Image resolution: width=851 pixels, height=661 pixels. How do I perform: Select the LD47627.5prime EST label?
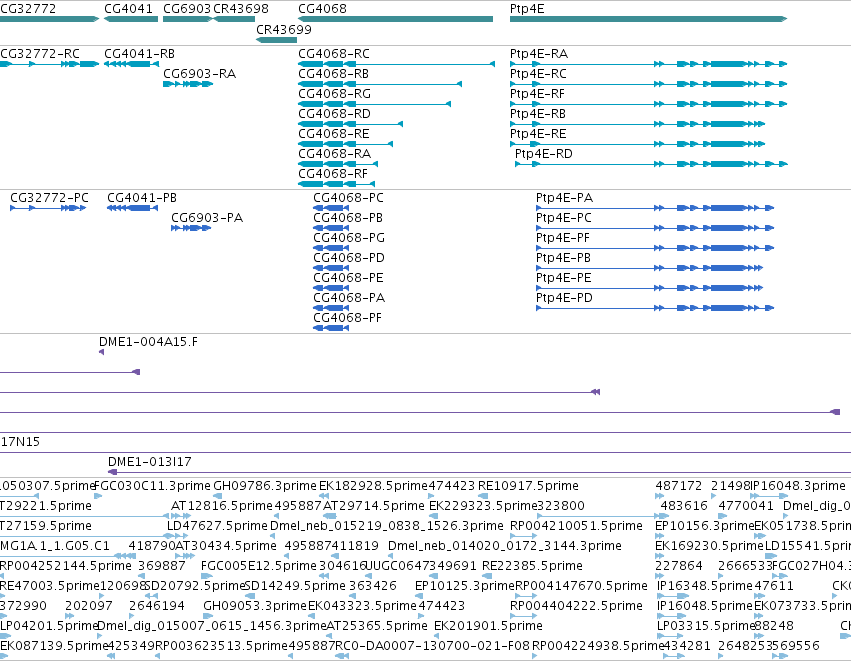pos(218,526)
